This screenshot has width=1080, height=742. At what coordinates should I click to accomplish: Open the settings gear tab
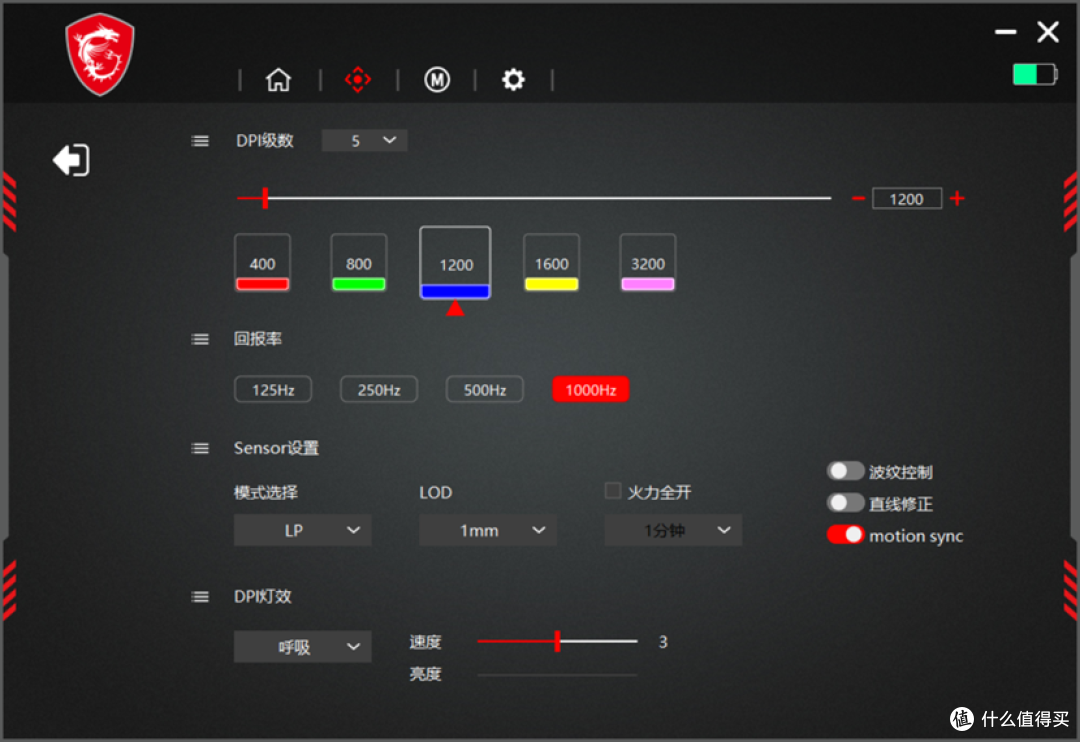coord(513,80)
